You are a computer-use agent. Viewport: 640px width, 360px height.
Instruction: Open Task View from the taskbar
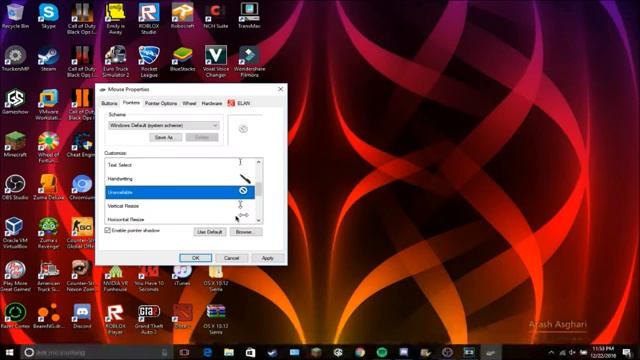pyautogui.click(x=184, y=352)
